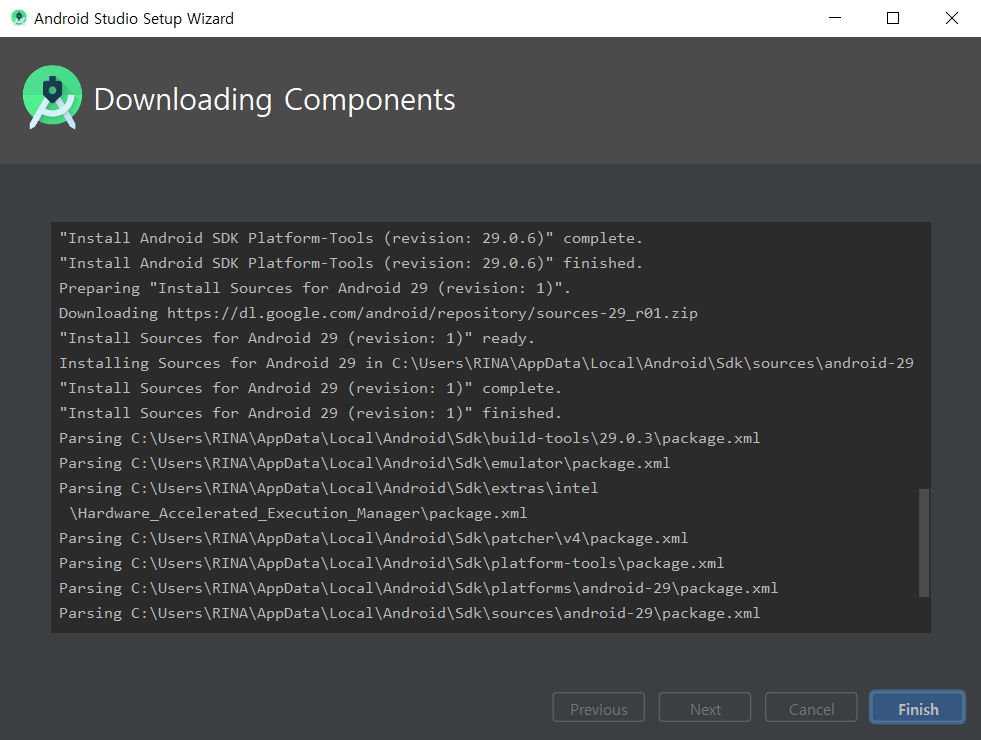Click the line "Installing Sources for Android 29 in C:\Users\RINA..."
The height and width of the screenshot is (740, 981).
coord(486,363)
